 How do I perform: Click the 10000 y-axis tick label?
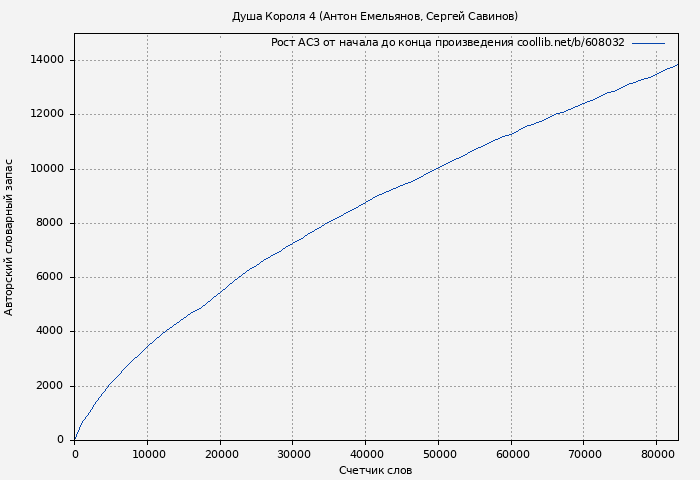47,169
